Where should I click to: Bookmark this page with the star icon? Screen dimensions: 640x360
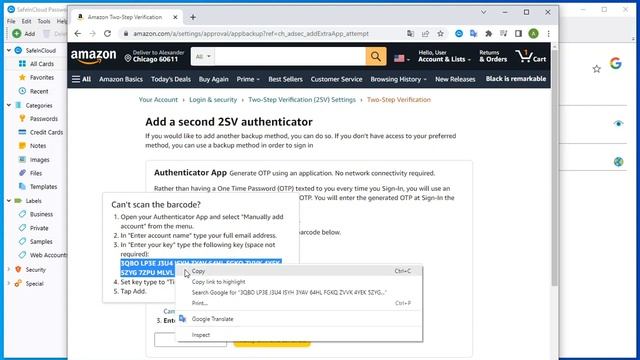click(440, 33)
